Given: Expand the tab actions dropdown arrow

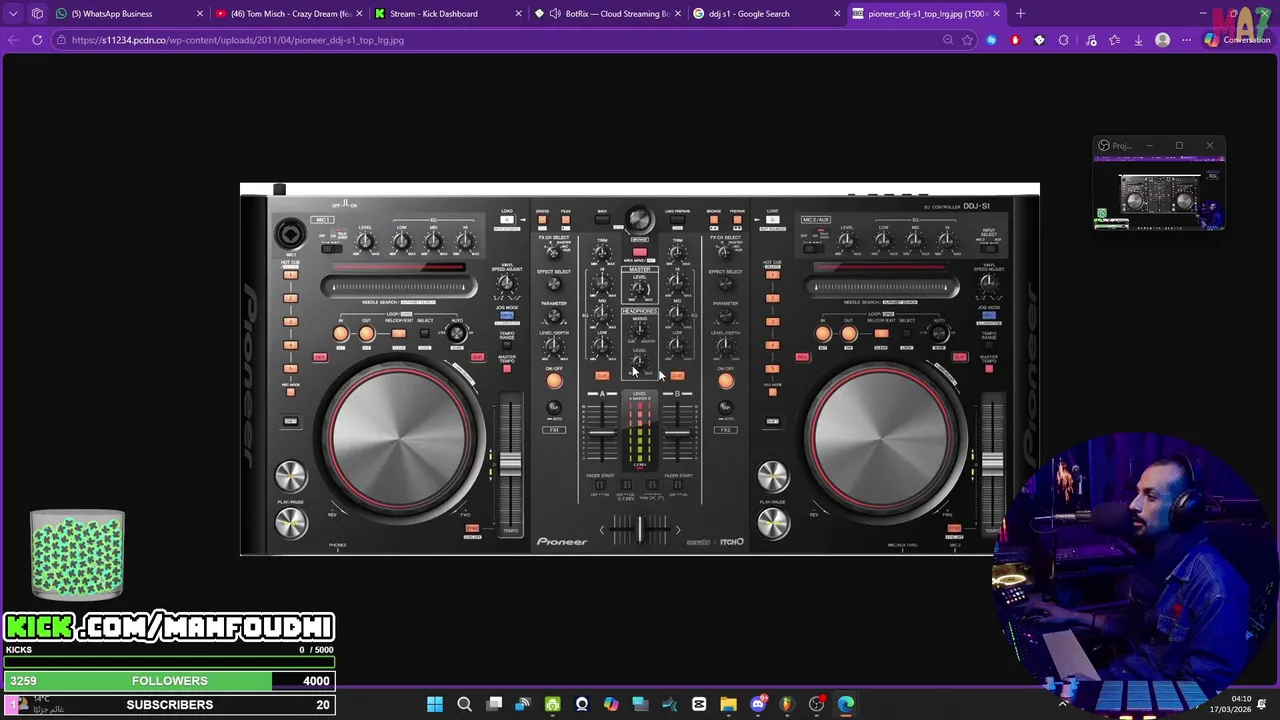Looking at the screenshot, I should [x=13, y=14].
